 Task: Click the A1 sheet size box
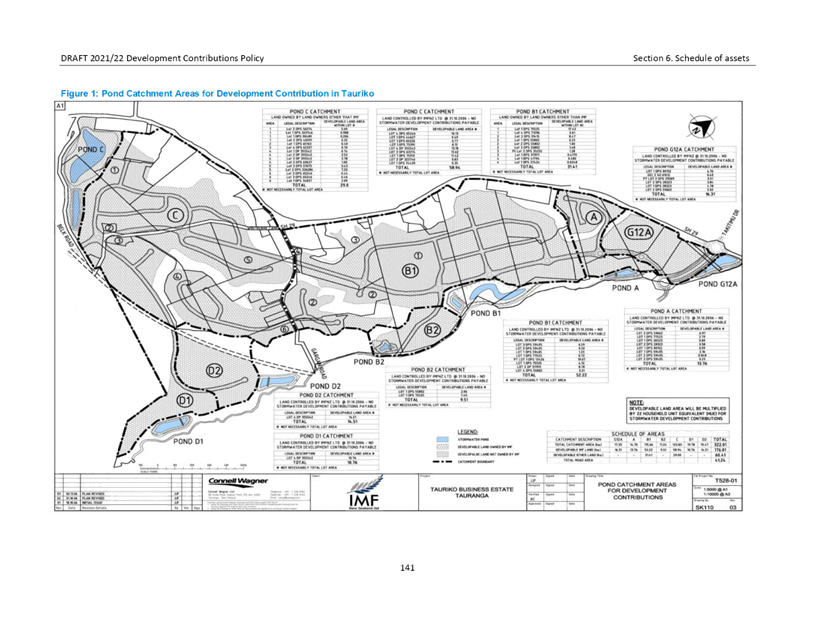click(x=60, y=106)
